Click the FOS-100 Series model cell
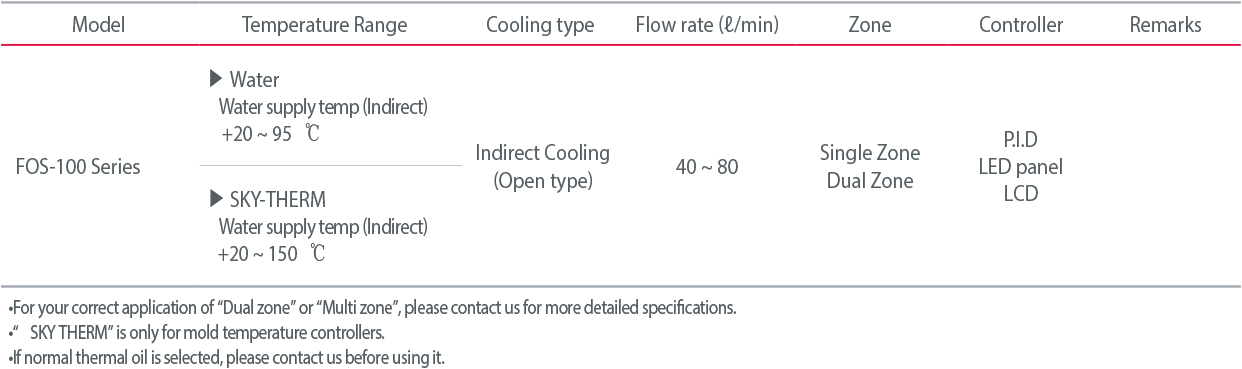Screen dimensions: 1242x369 click(78, 167)
